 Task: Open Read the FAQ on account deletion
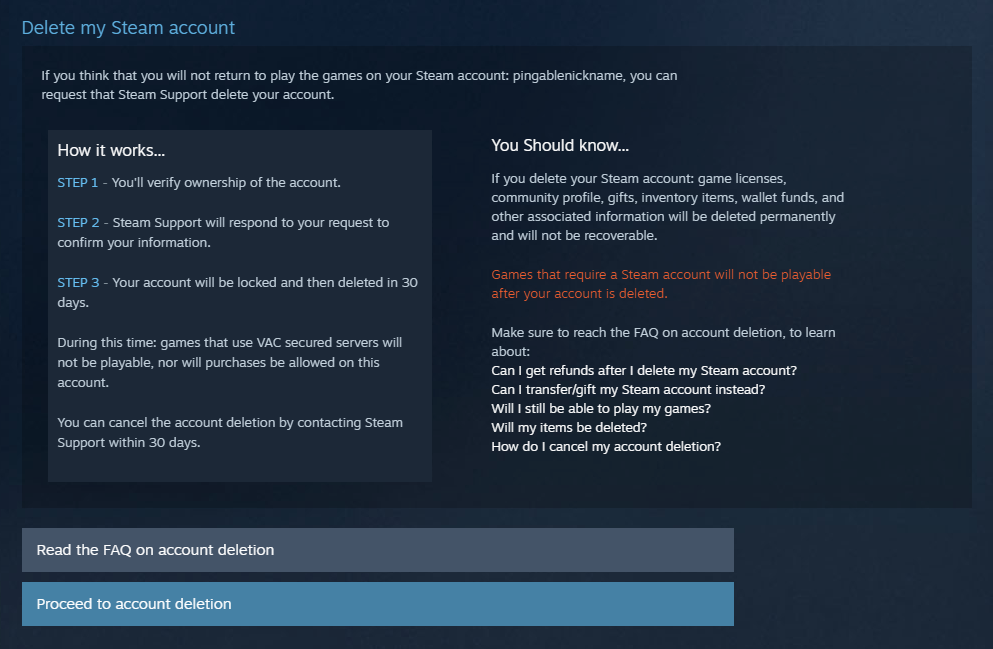point(377,550)
